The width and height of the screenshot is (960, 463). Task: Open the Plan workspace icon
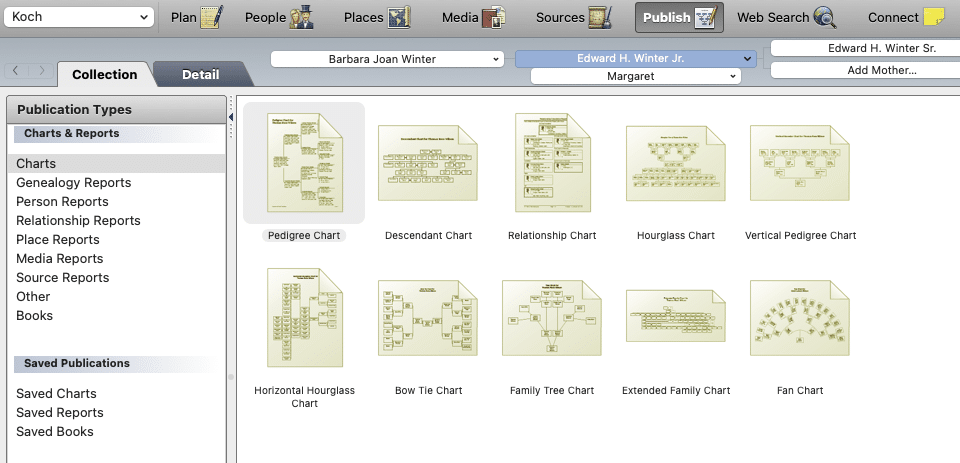coord(210,17)
